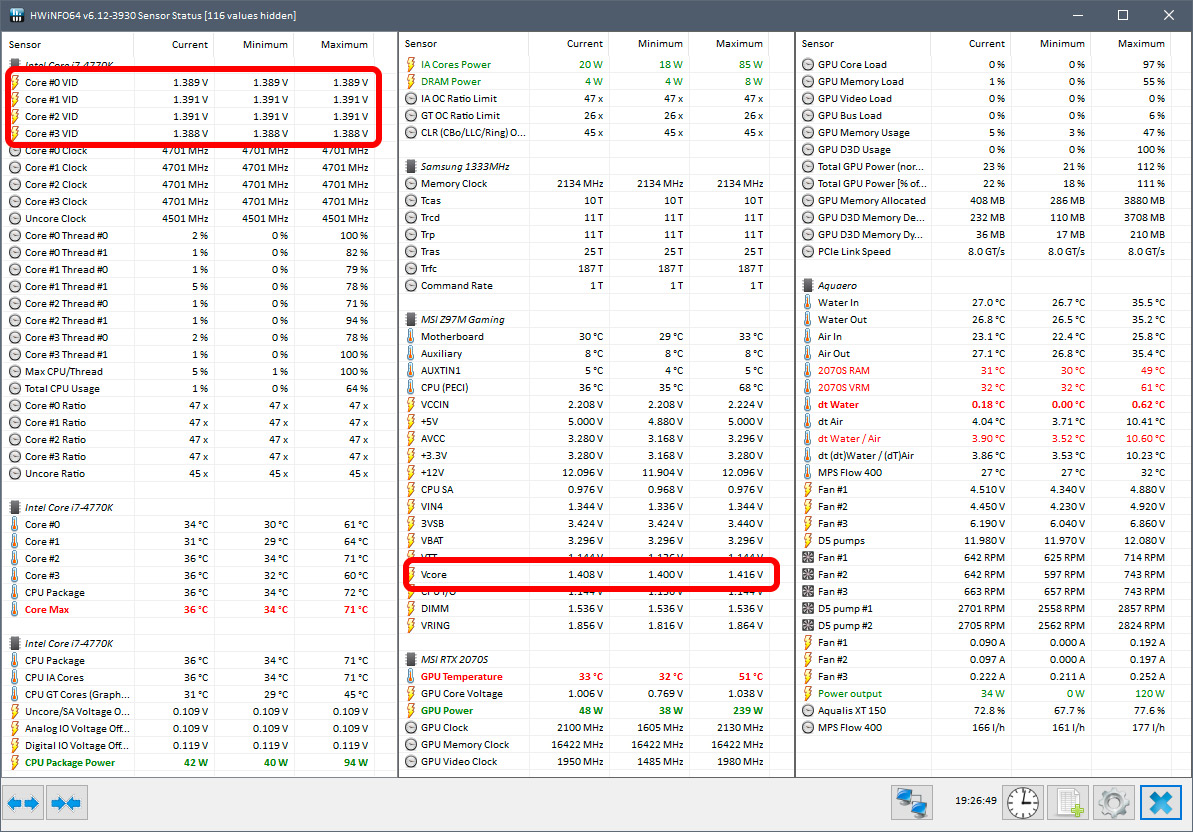Select the GPU Memory Allocated row
1193x832 pixels.
tap(984, 200)
